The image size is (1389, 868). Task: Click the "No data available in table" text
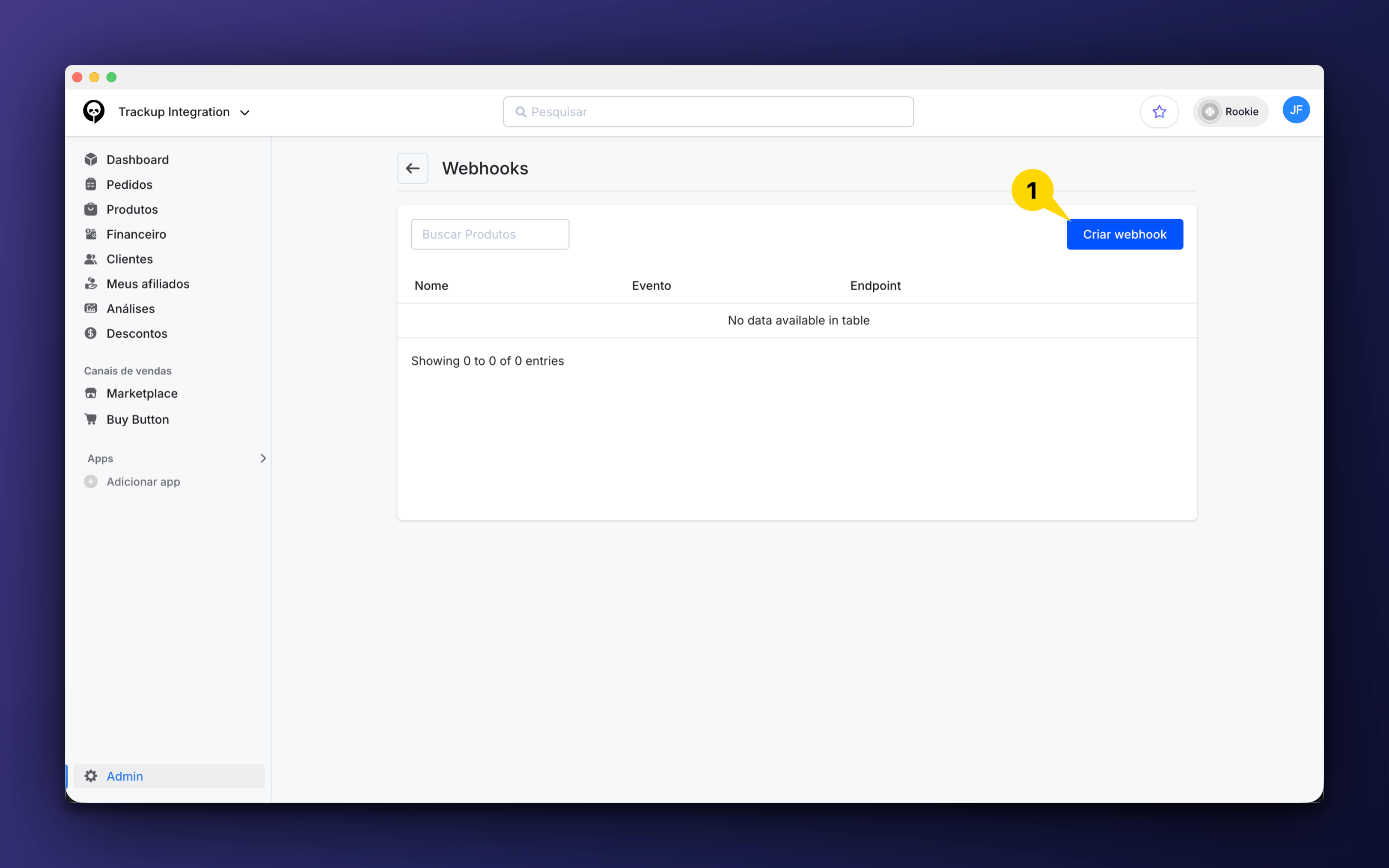pyautogui.click(x=798, y=320)
